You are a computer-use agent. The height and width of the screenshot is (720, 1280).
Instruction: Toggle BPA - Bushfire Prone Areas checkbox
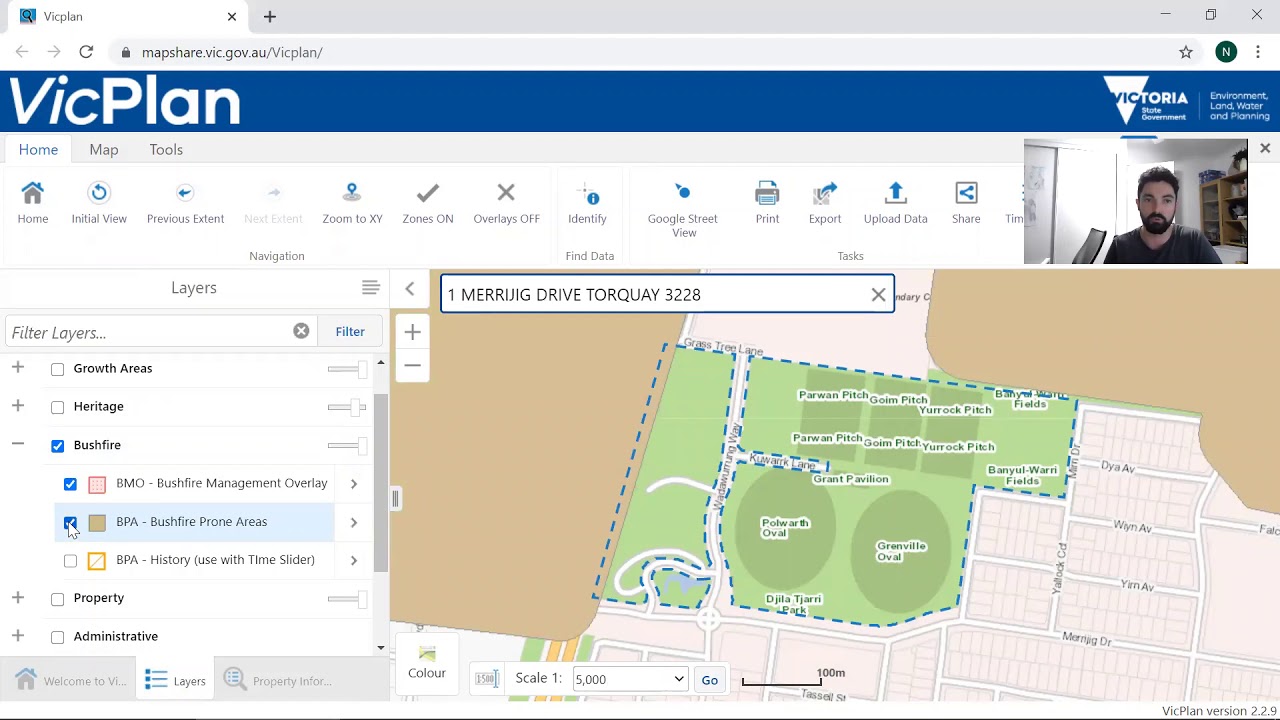(x=70, y=522)
